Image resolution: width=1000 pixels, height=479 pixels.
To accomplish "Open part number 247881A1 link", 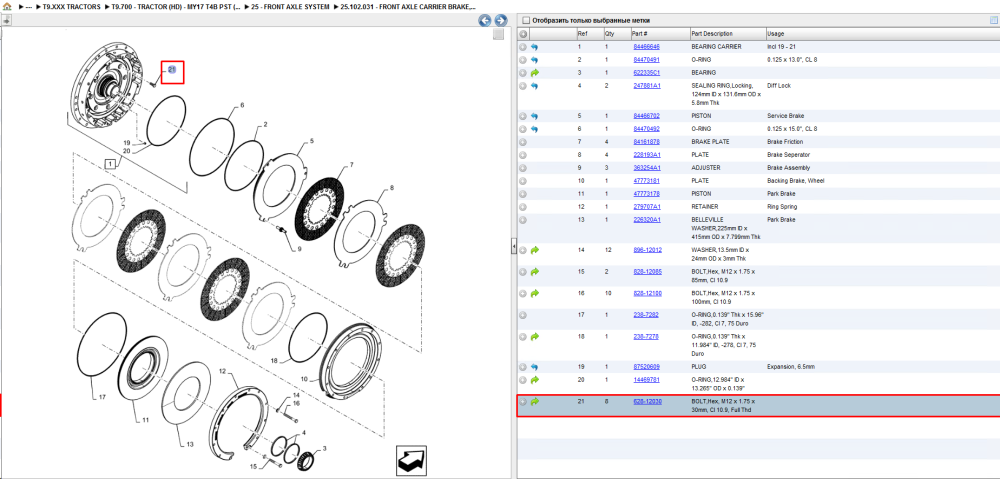I will coord(647,85).
